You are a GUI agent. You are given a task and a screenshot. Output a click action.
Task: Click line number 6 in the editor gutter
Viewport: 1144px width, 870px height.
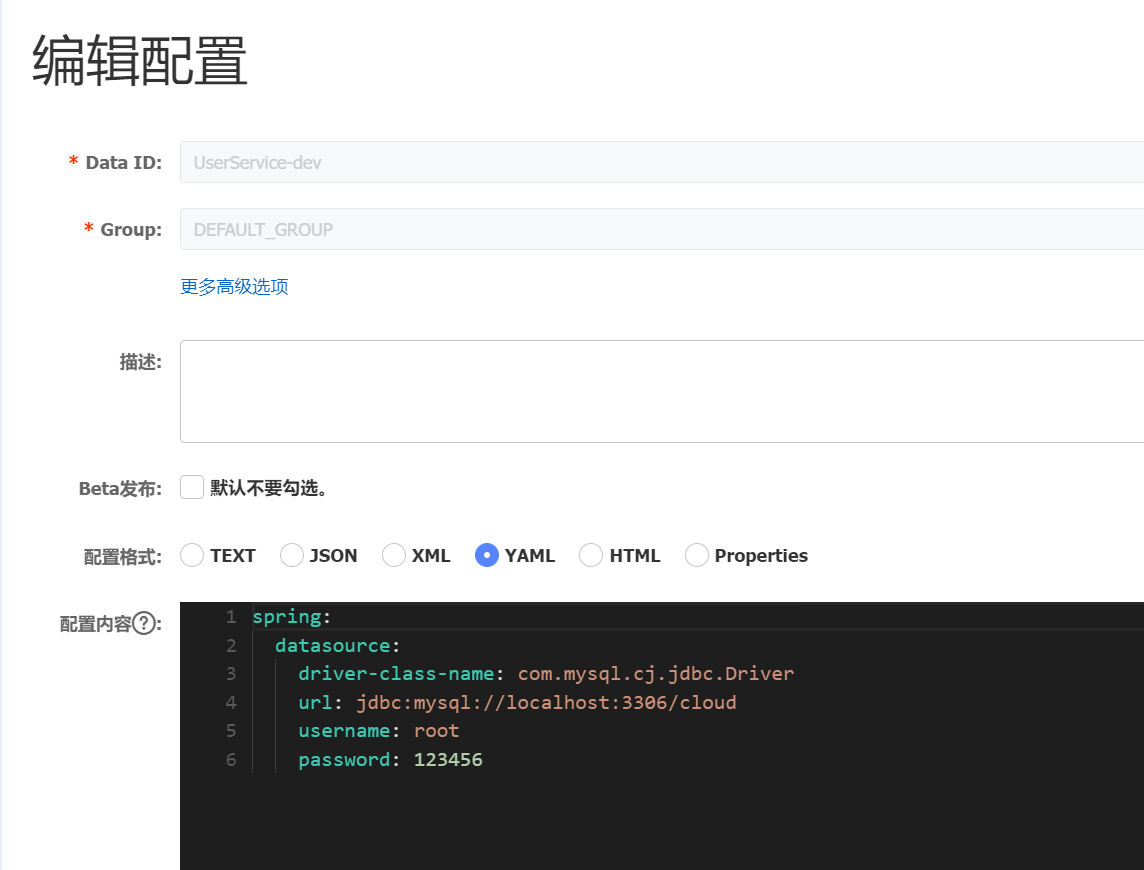tap(231, 760)
